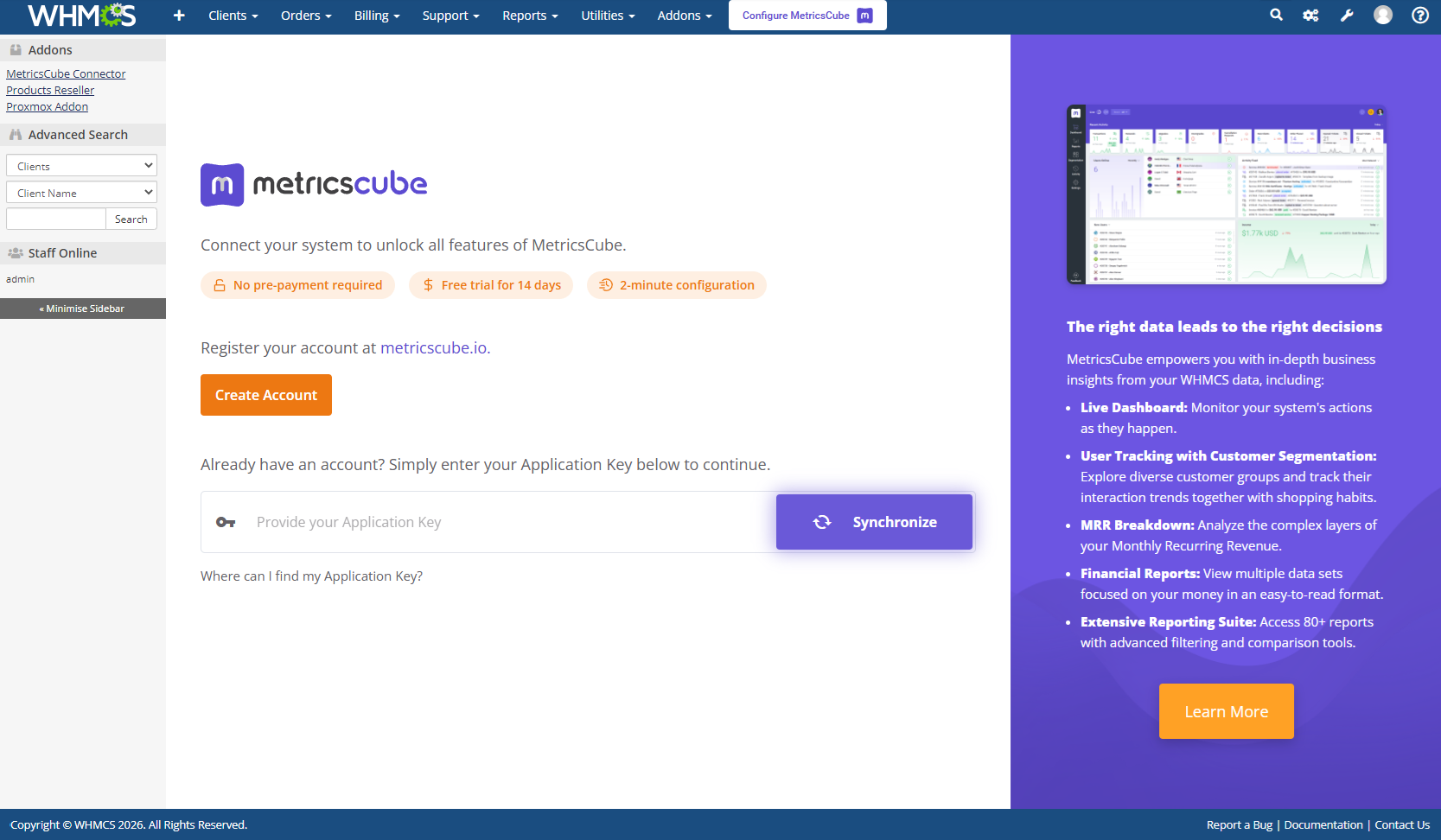Click the Proxmox Addon sidebar link
The image size is (1441, 840).
[x=47, y=106]
